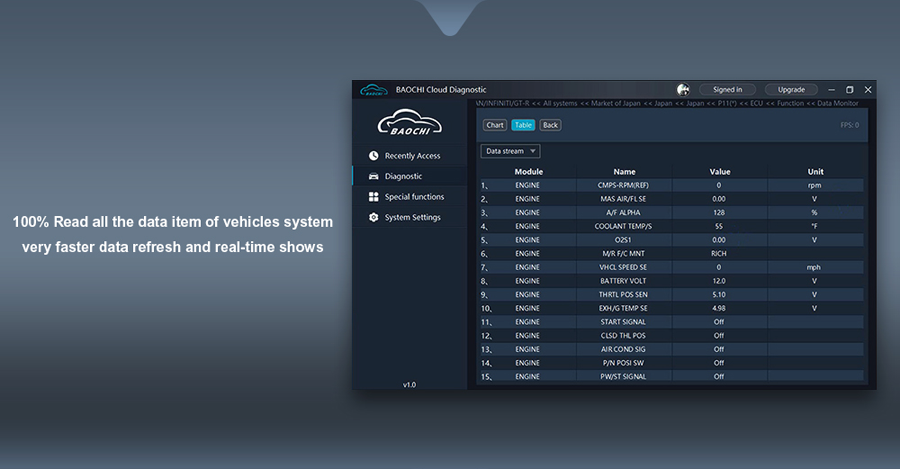The width and height of the screenshot is (900, 469).
Task: Click the EXH/G TEMP value 4.98
Action: coord(719,308)
